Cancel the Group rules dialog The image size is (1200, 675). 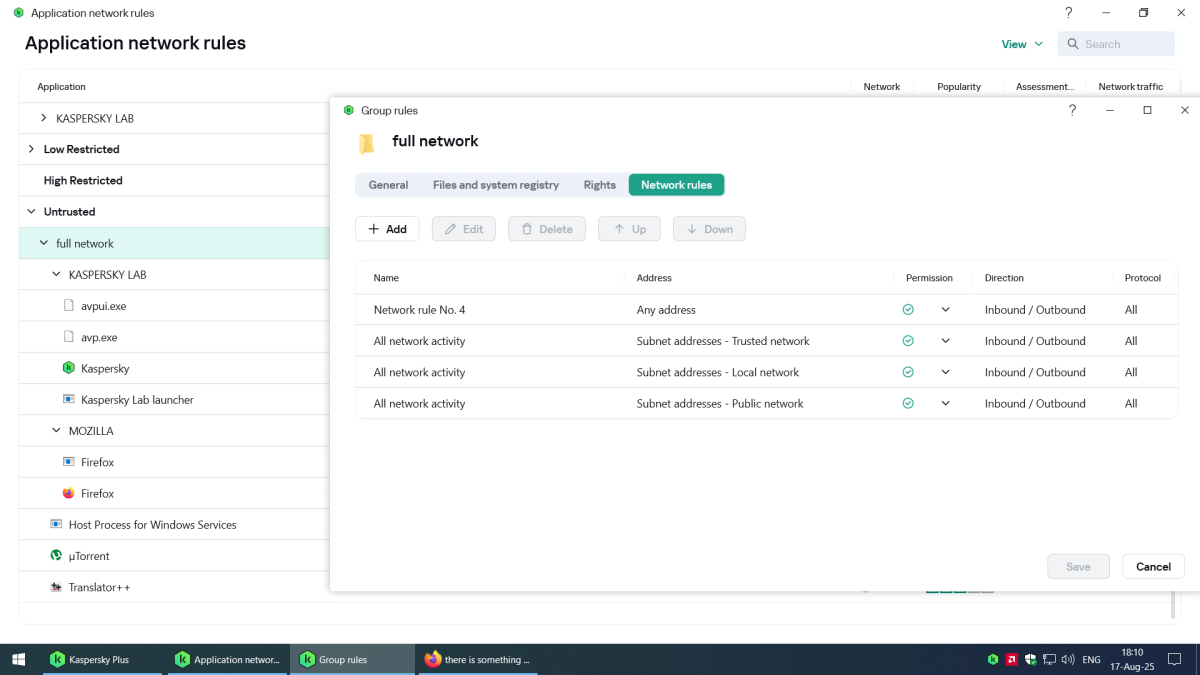pyautogui.click(x=1153, y=567)
